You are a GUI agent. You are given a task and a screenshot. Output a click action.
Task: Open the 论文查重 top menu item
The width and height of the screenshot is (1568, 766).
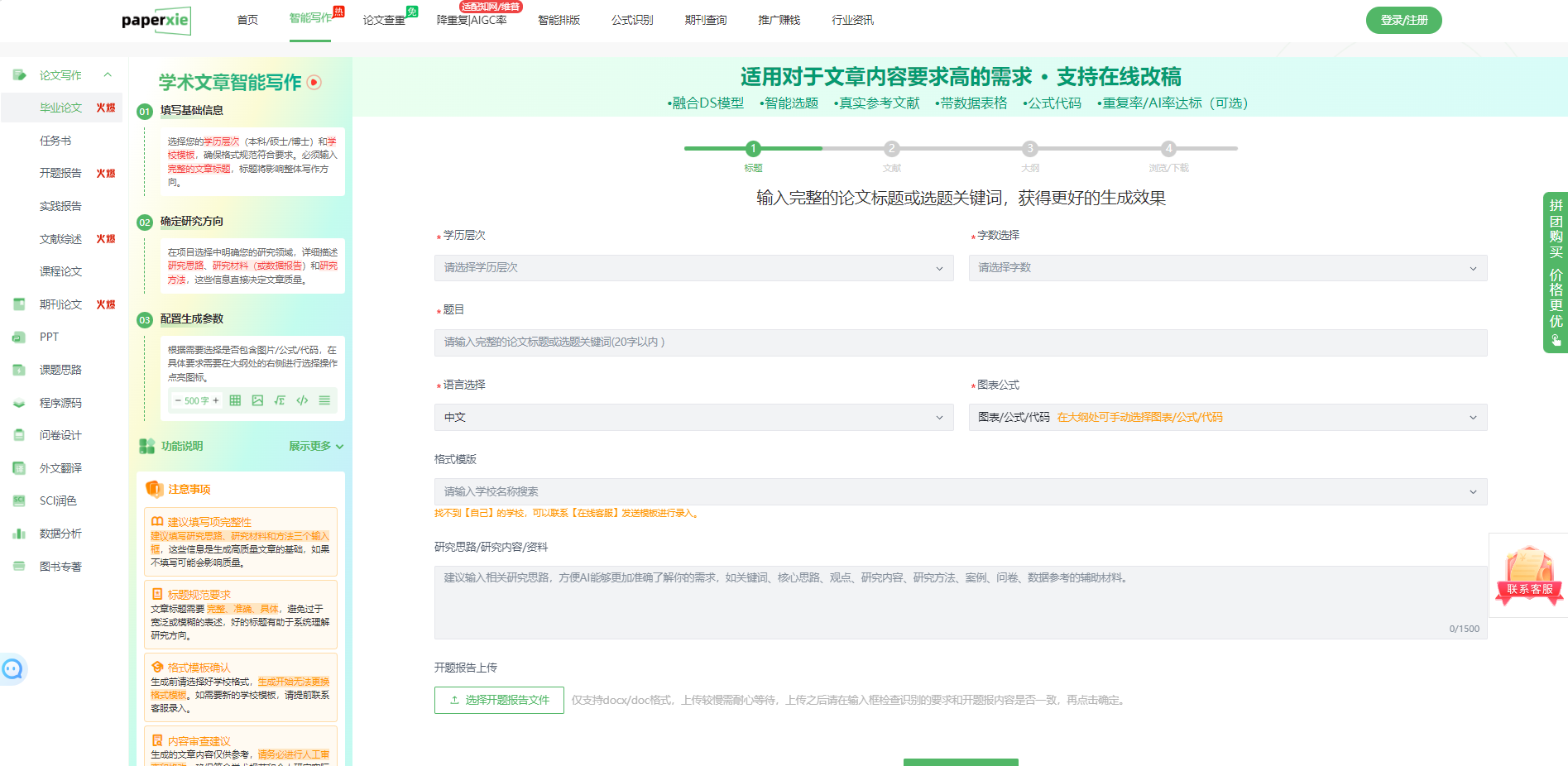tap(384, 20)
